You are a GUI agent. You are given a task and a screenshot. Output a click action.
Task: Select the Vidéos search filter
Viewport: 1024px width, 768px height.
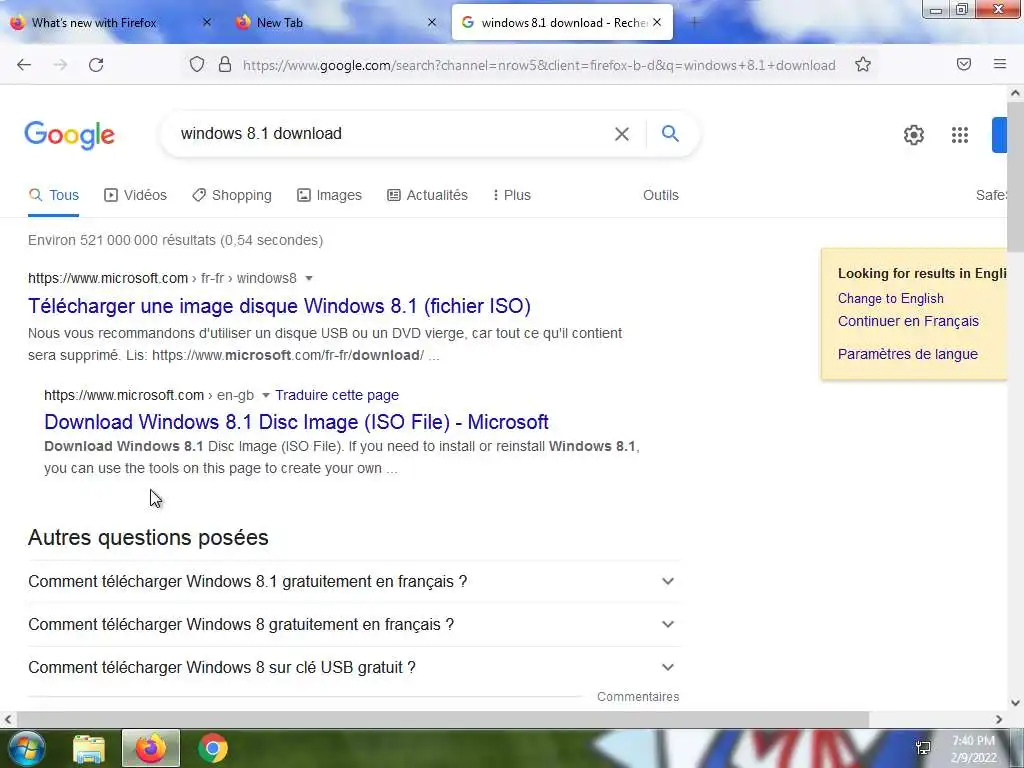(135, 195)
